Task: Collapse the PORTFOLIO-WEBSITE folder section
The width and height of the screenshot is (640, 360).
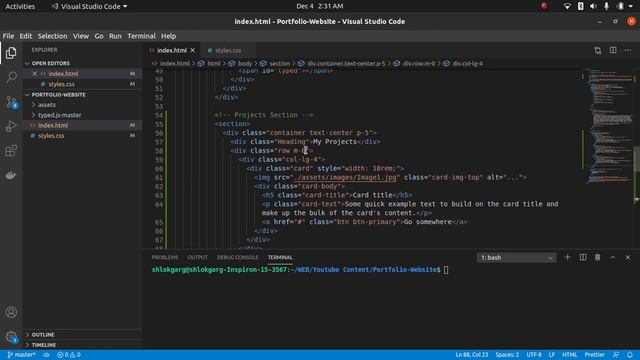Action: click(x=58, y=95)
